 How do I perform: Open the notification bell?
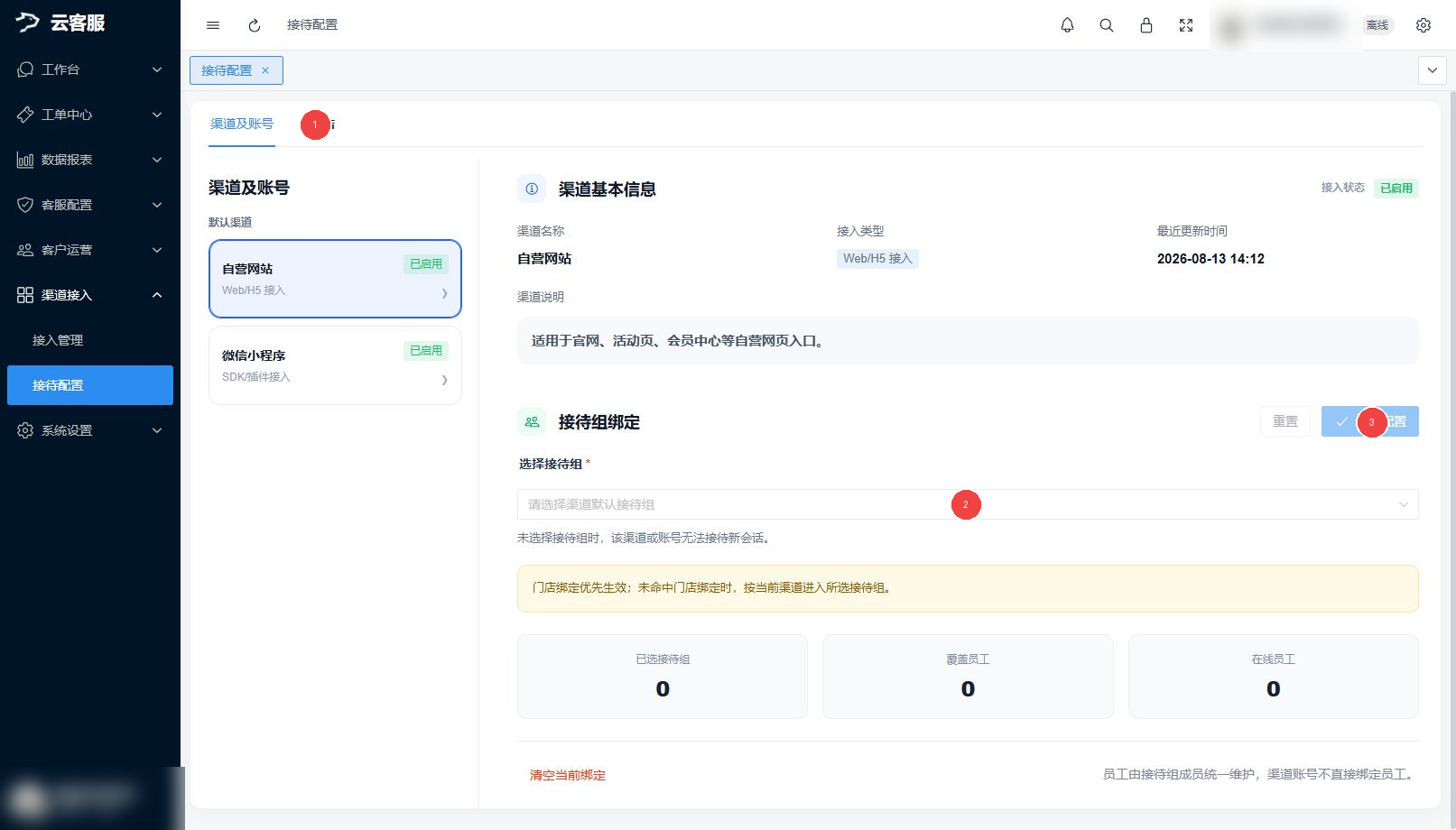1067,25
